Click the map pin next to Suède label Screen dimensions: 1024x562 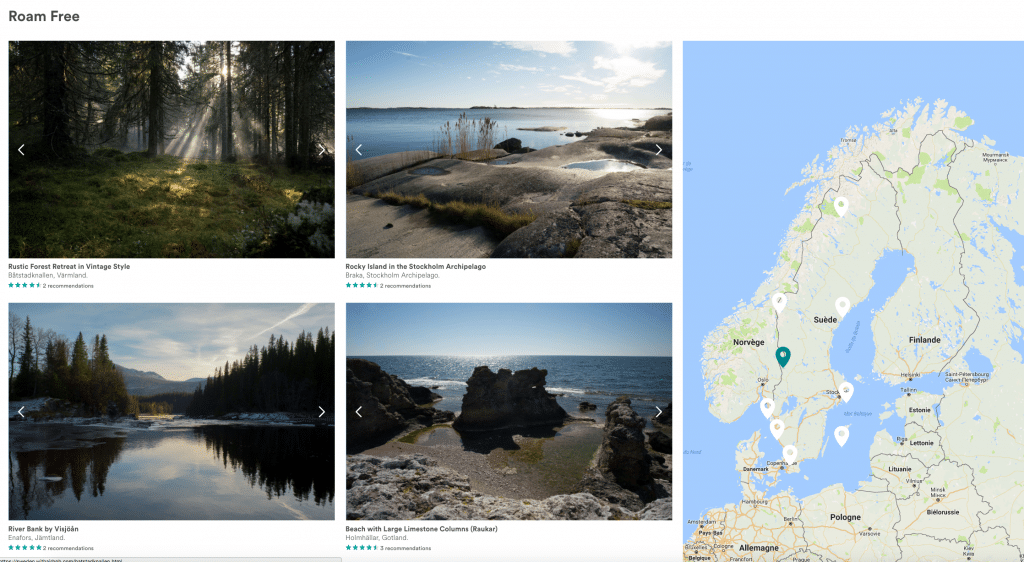[x=842, y=306]
